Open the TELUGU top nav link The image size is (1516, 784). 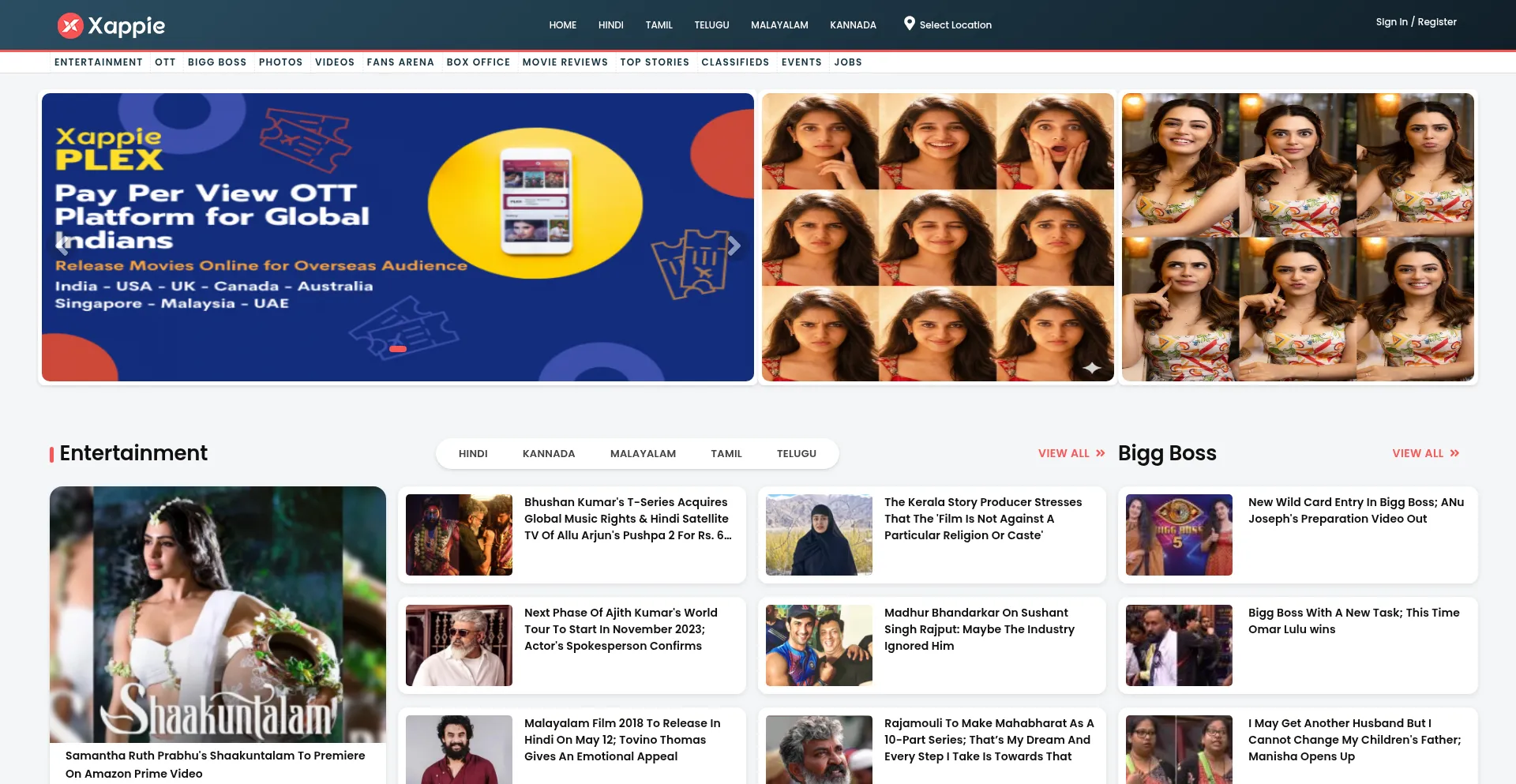[x=711, y=25]
